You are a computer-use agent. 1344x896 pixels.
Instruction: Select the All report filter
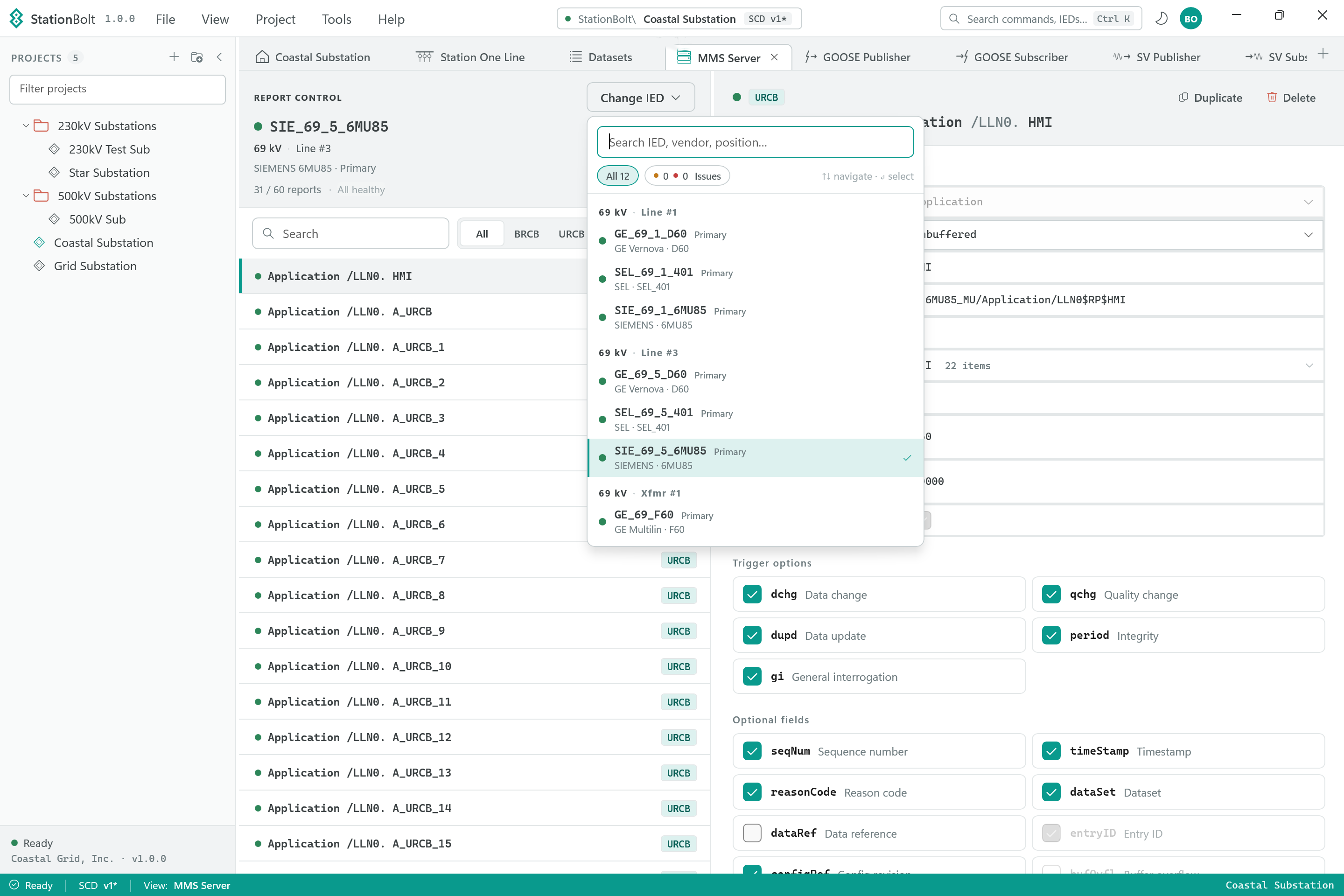[482, 234]
